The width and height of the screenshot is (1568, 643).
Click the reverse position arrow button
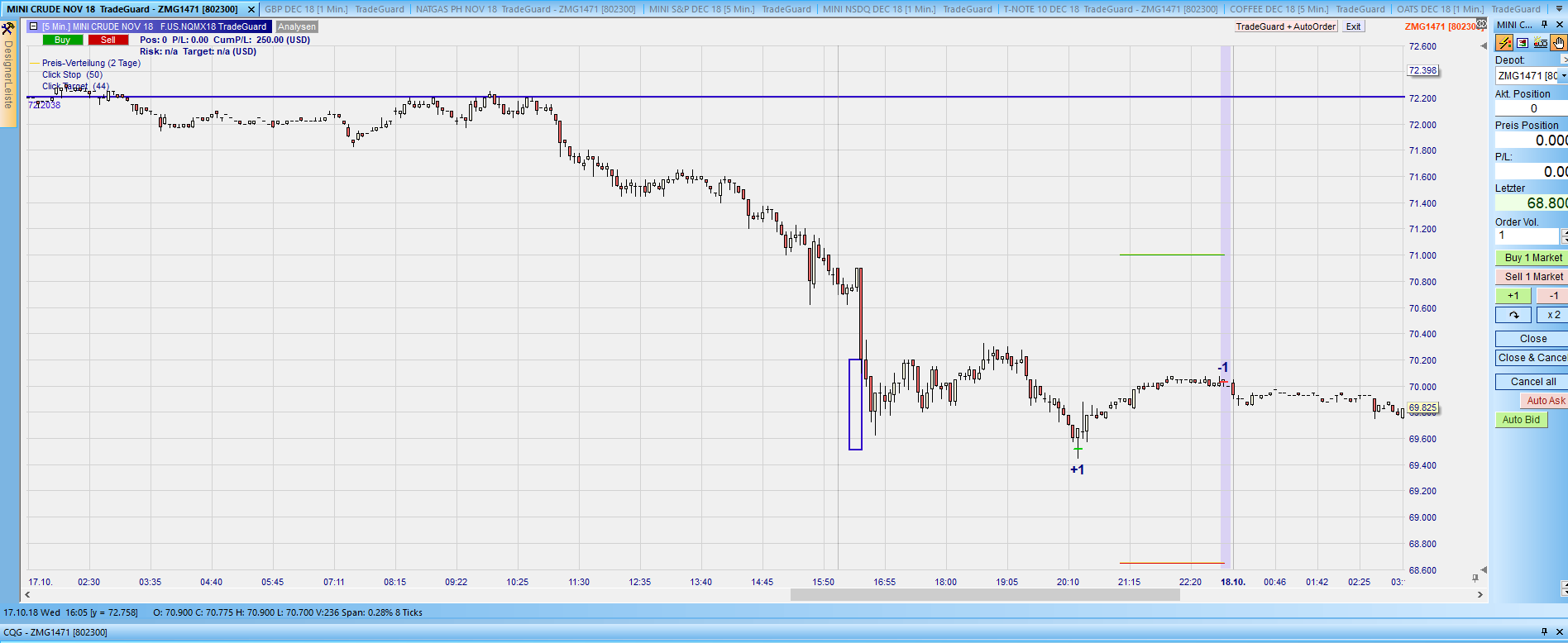[1513, 315]
